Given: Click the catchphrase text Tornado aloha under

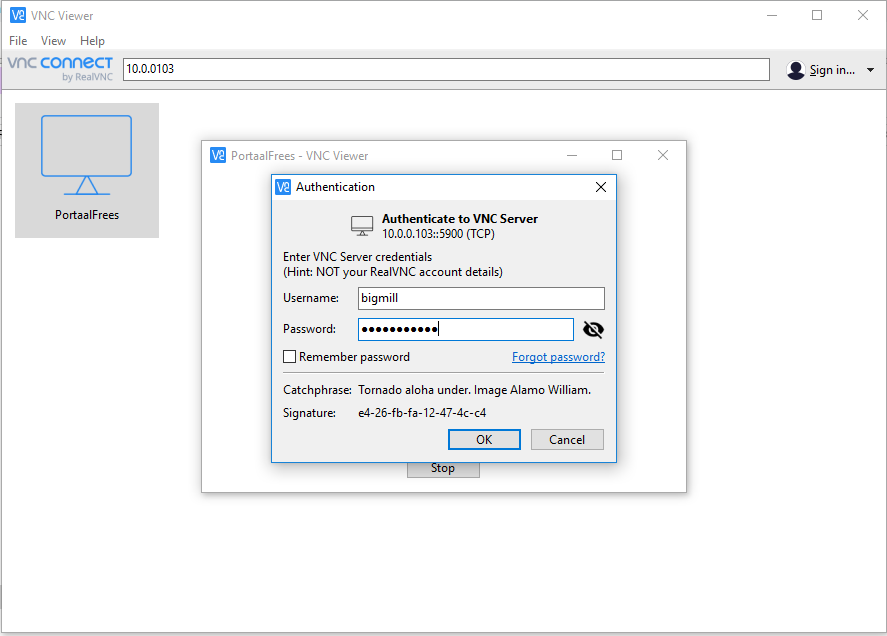Looking at the screenshot, I should pyautogui.click(x=414, y=390).
